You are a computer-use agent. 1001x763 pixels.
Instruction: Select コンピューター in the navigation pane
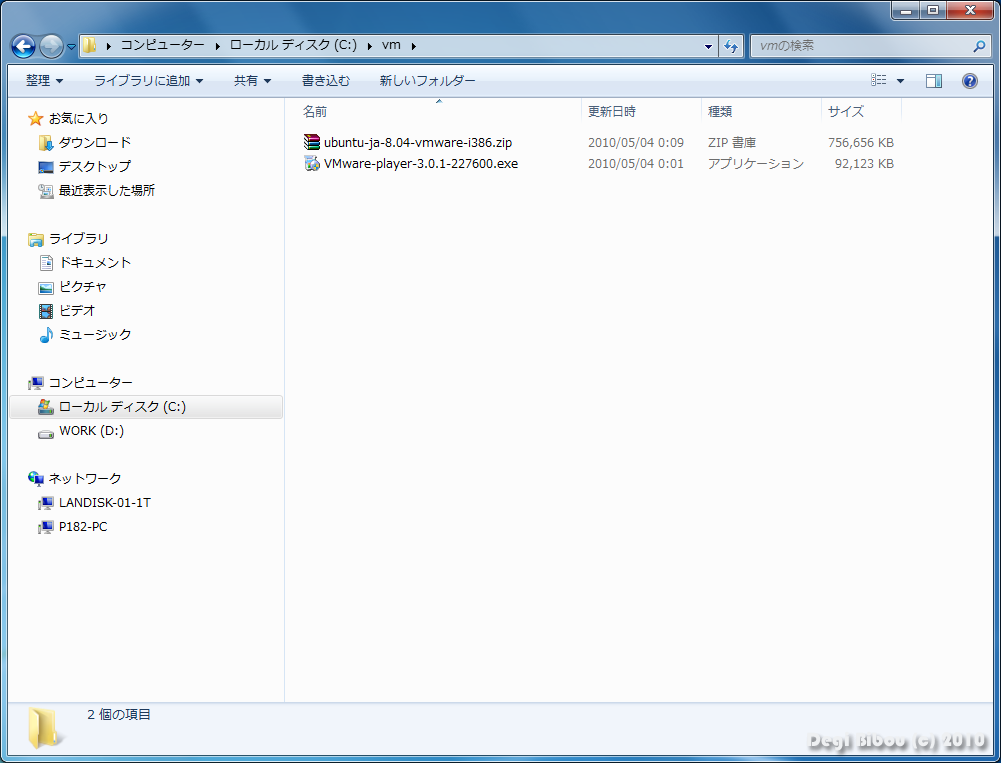(x=91, y=382)
